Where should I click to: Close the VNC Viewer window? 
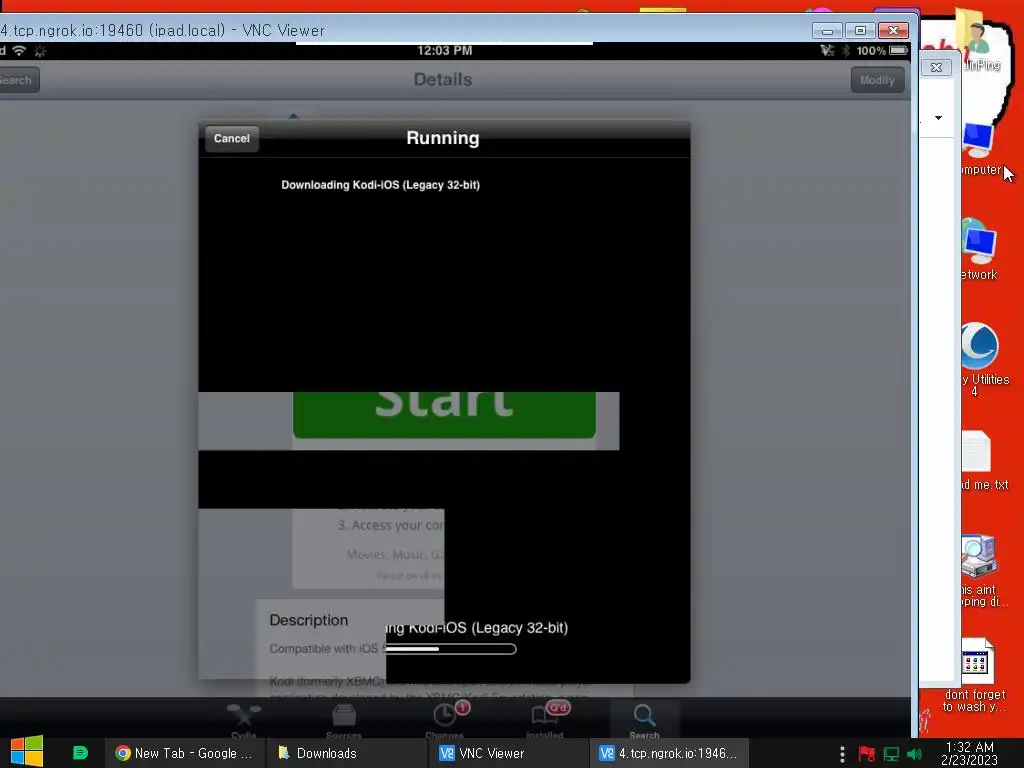click(893, 31)
